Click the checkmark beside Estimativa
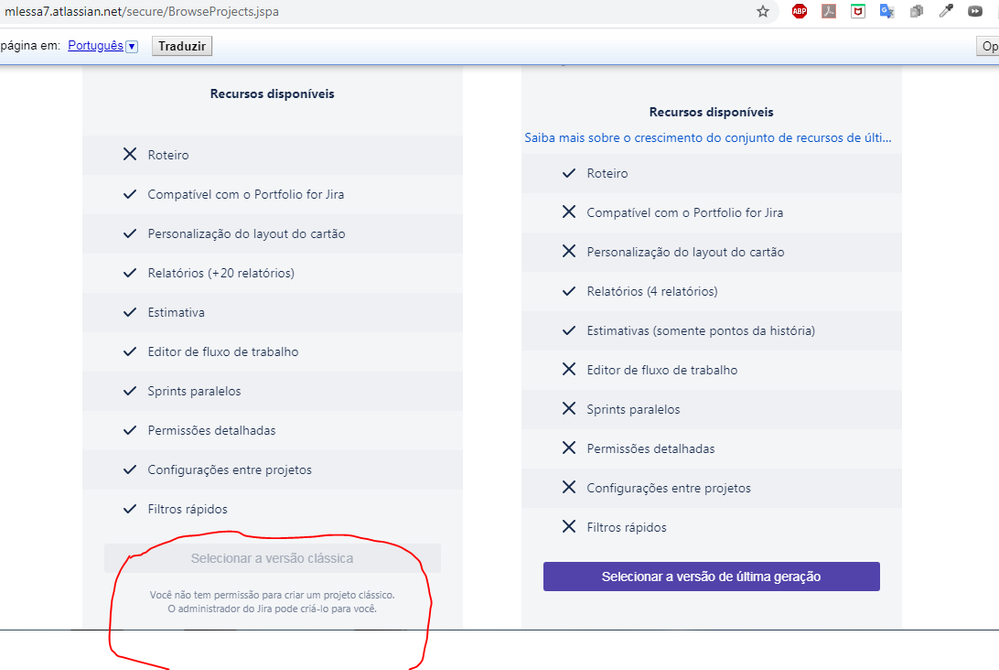999x670 pixels. [129, 312]
